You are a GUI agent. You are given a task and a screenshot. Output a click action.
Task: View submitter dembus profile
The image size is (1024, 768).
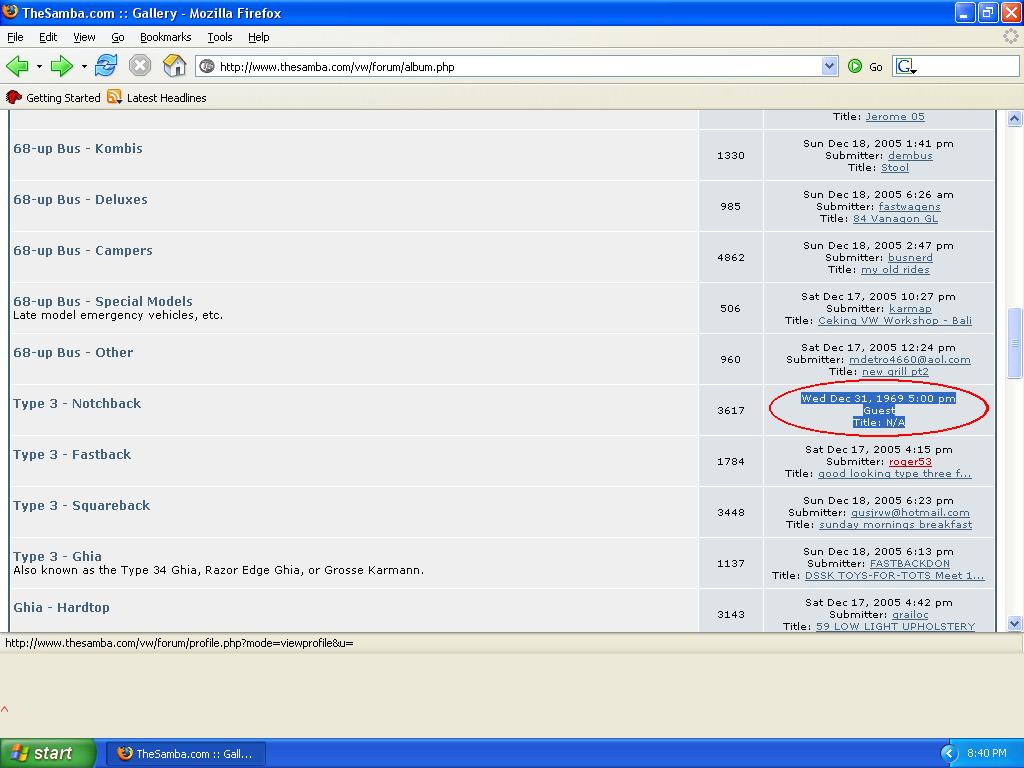point(910,155)
